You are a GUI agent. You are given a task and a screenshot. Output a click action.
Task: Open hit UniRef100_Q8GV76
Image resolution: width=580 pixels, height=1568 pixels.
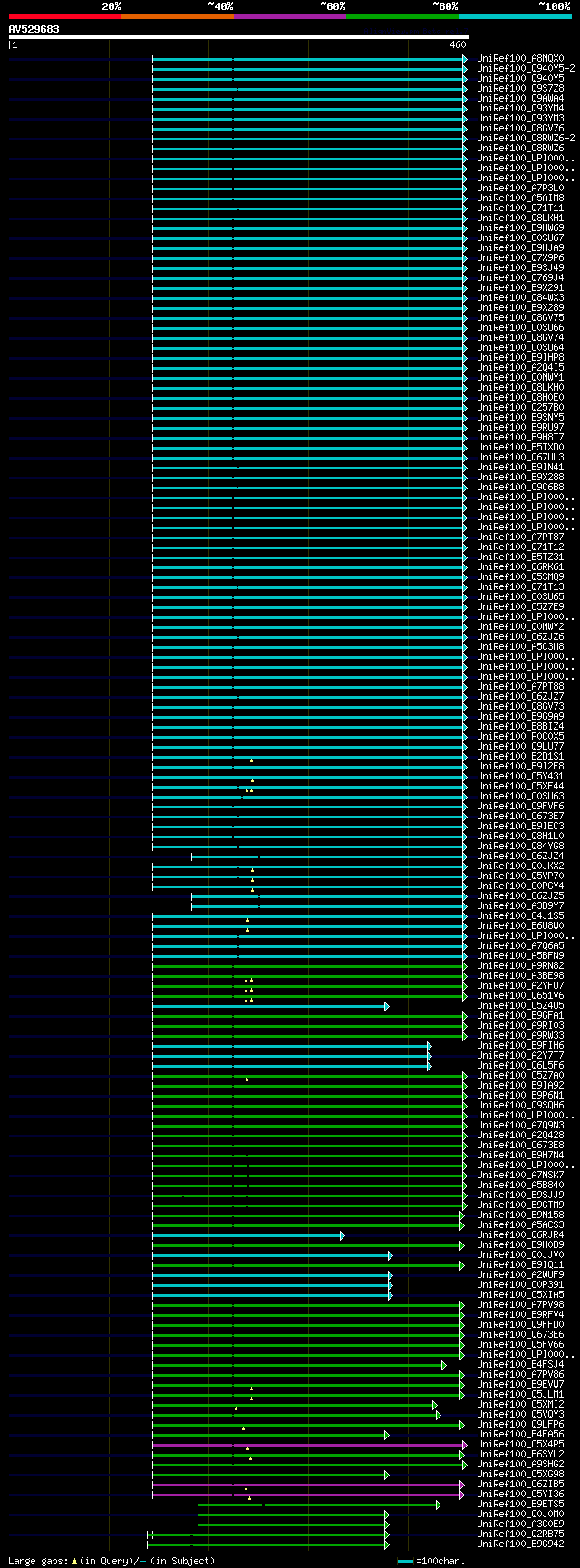519,129
